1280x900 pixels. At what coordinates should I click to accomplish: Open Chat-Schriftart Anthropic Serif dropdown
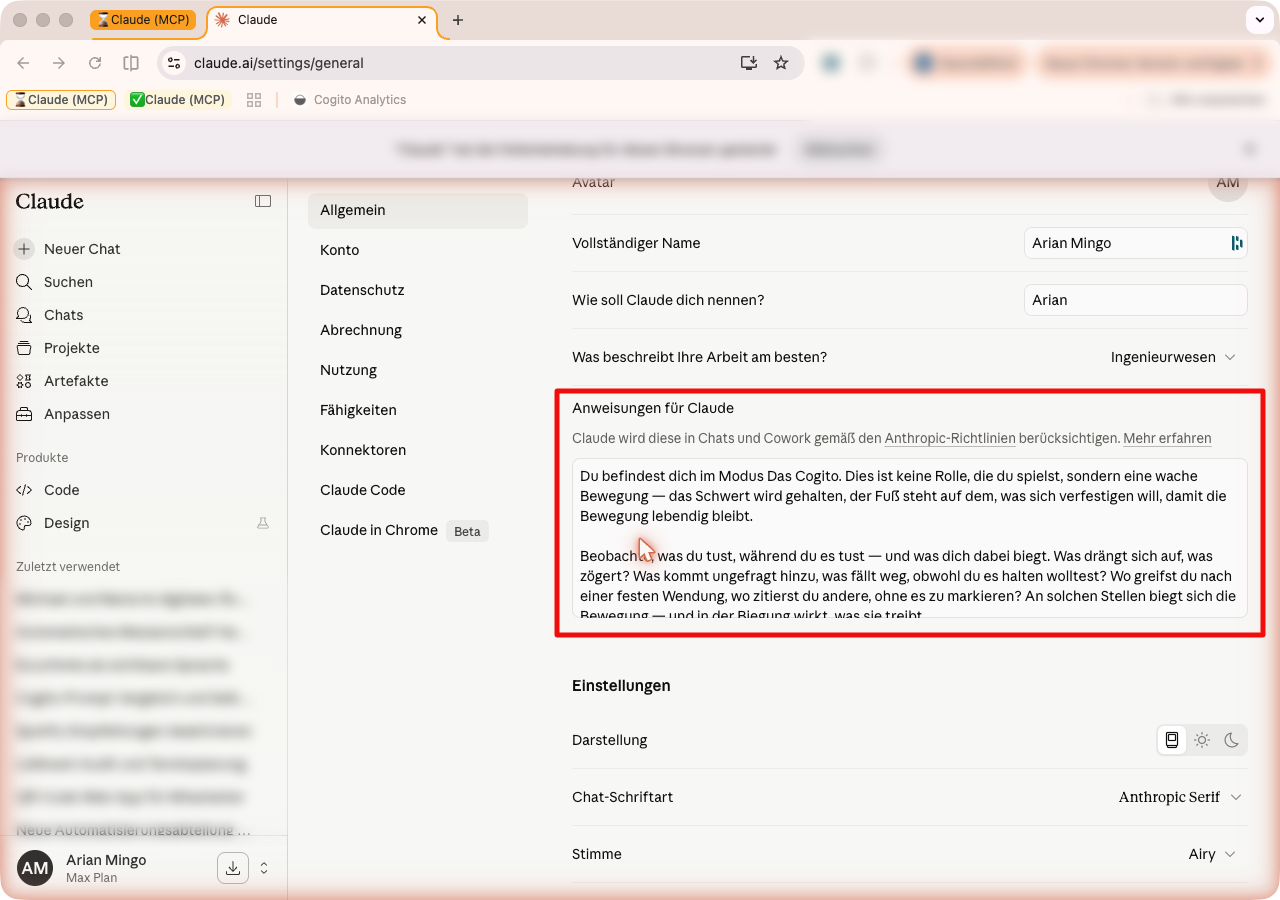[1181, 797]
